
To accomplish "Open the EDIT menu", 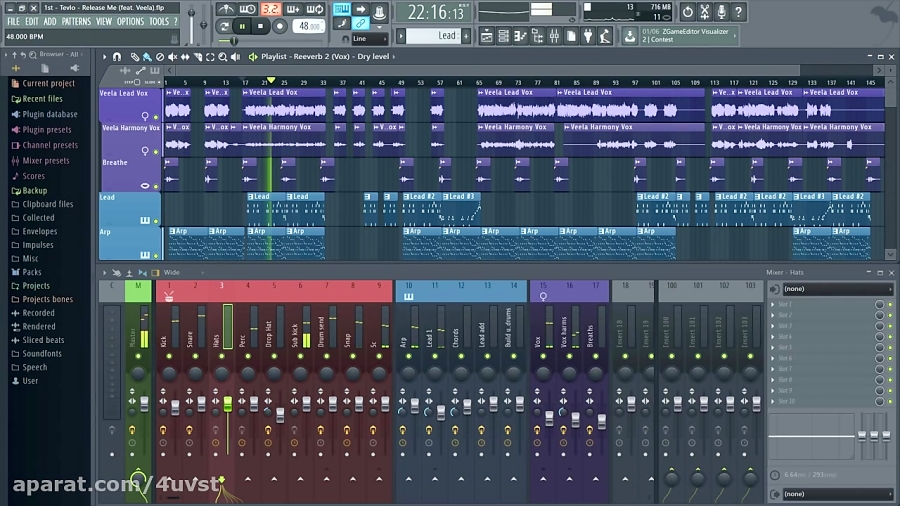I will 32,21.
